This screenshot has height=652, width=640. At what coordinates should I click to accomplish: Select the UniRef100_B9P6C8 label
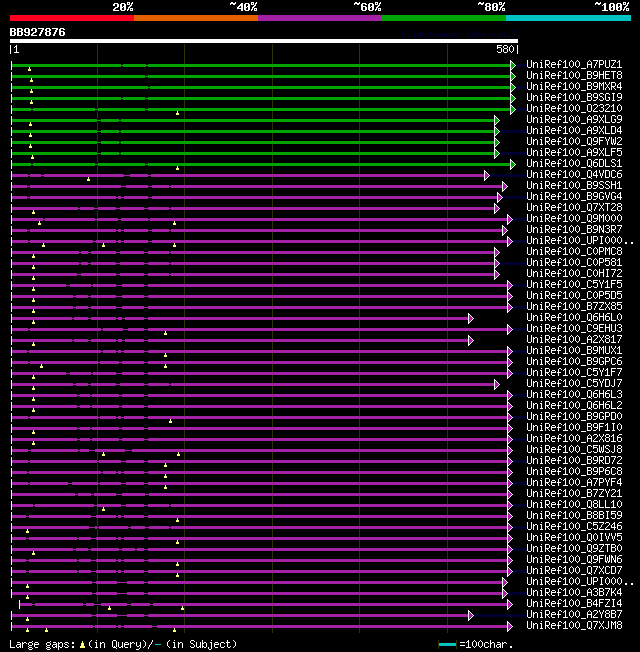click(x=574, y=472)
